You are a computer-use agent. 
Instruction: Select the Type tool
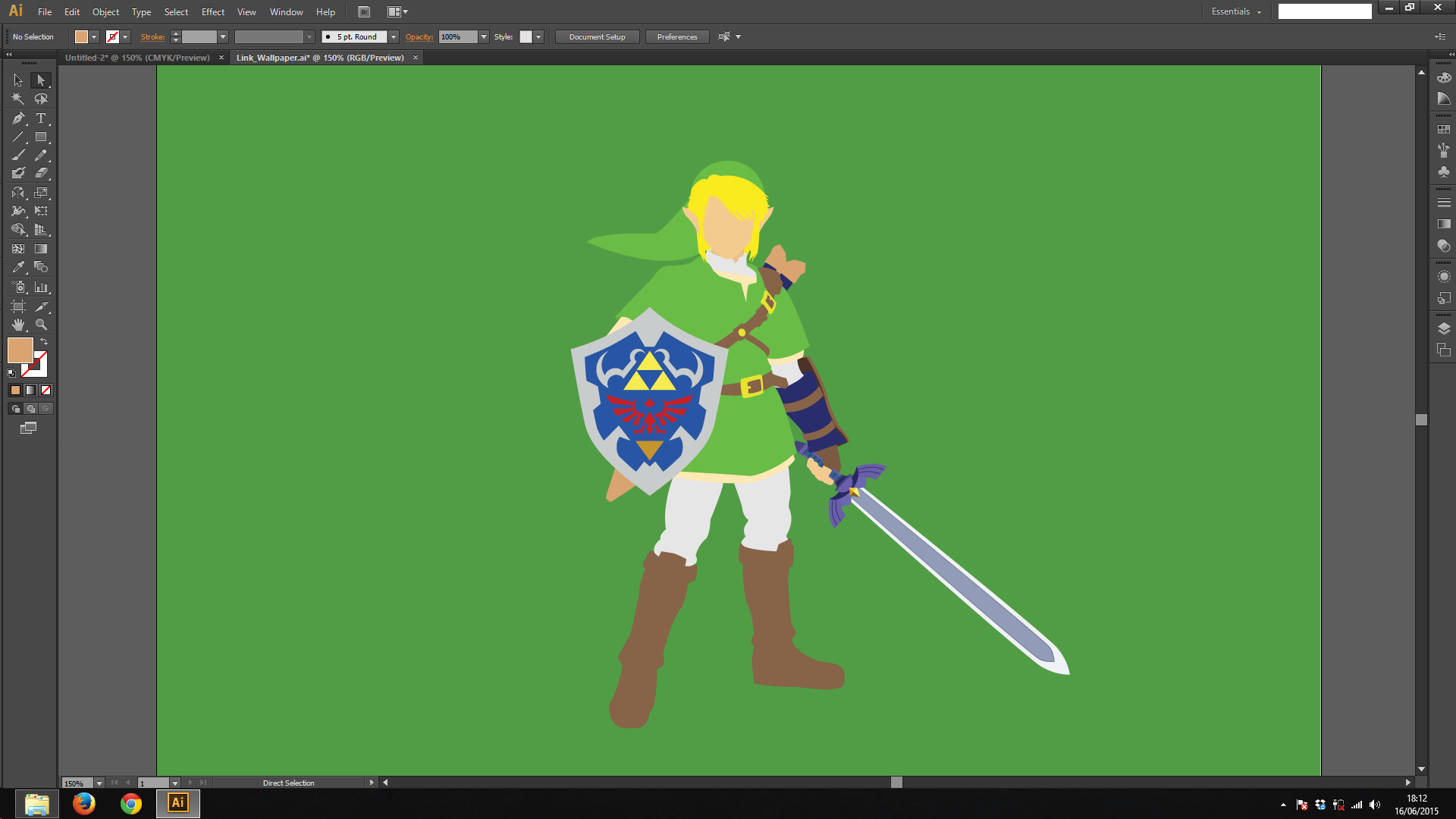point(41,118)
